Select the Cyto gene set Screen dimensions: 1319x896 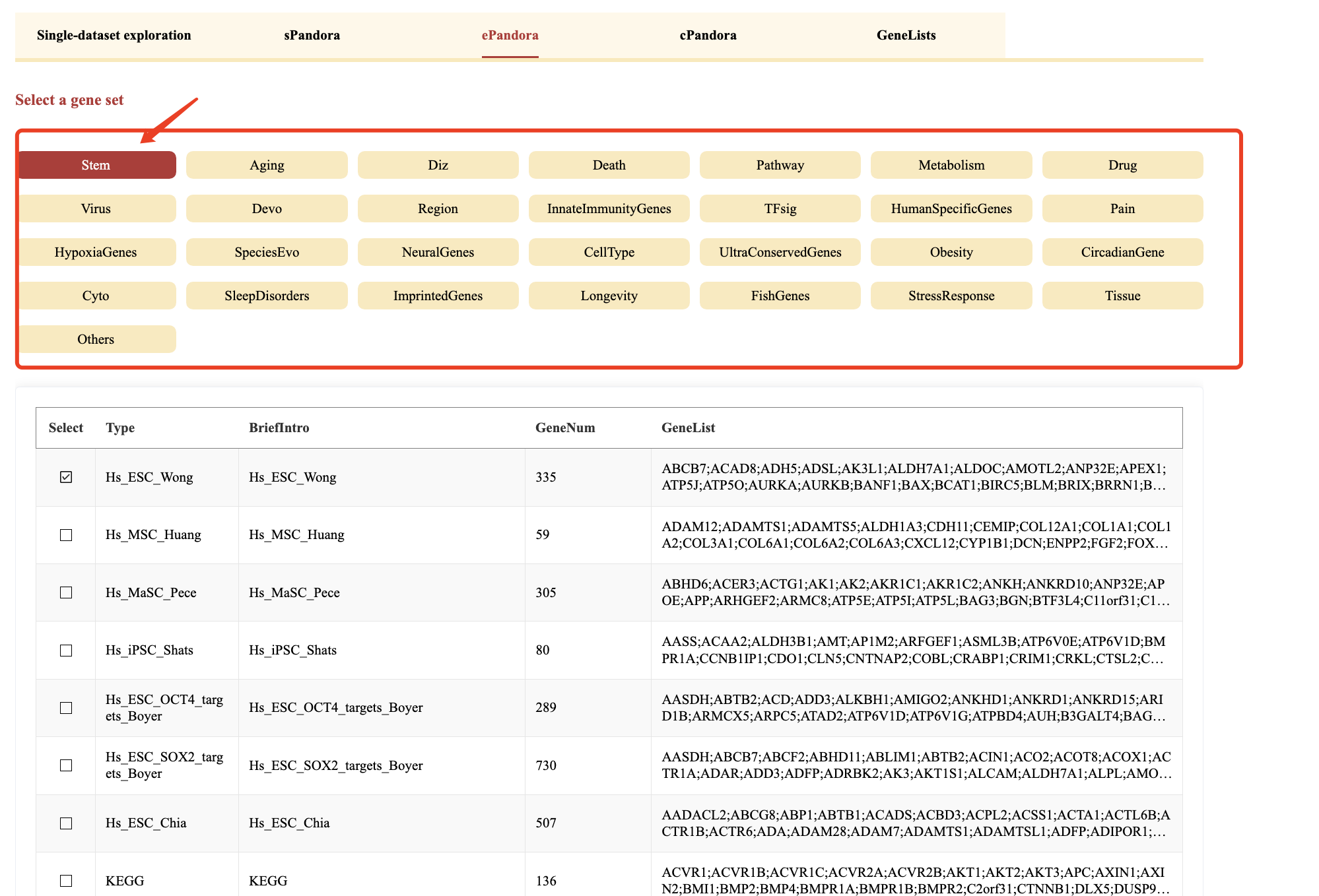point(96,296)
